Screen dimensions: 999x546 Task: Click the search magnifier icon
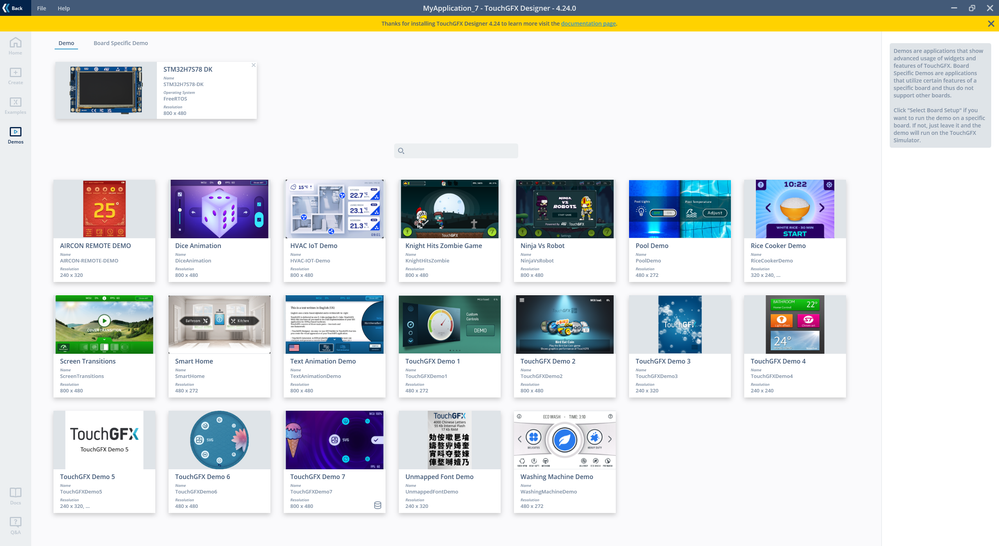click(x=401, y=151)
